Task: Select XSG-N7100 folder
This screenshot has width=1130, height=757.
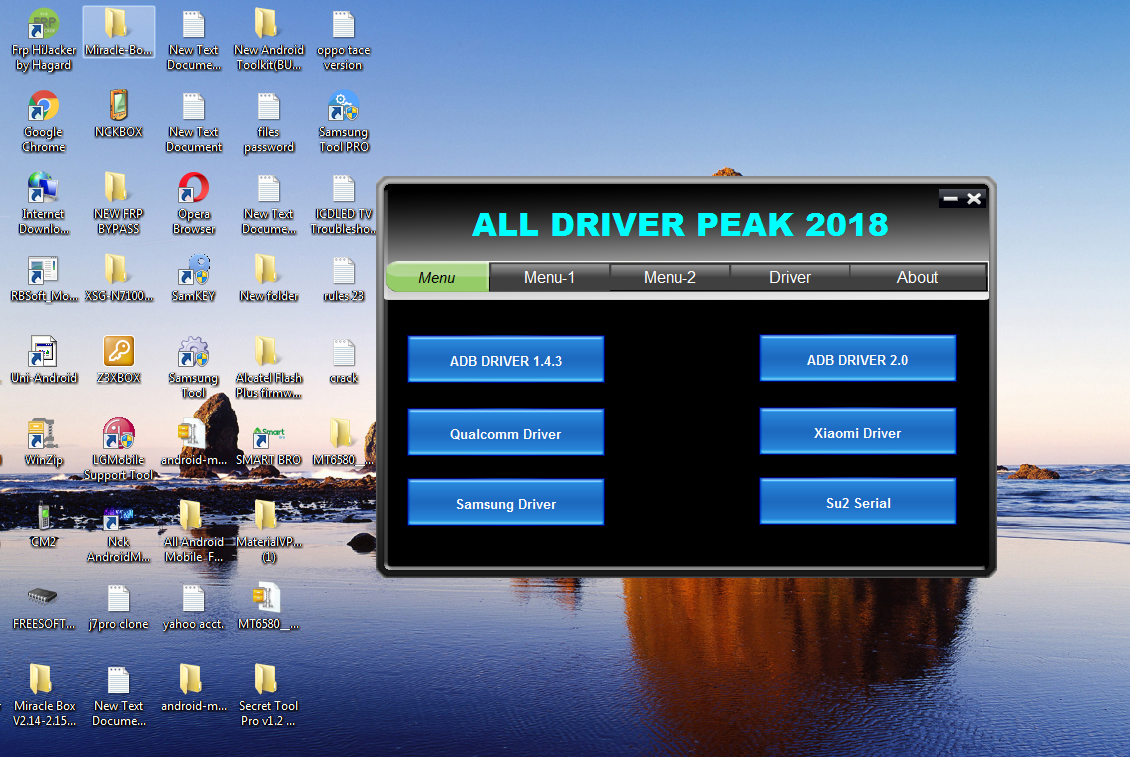Action: [x=118, y=279]
